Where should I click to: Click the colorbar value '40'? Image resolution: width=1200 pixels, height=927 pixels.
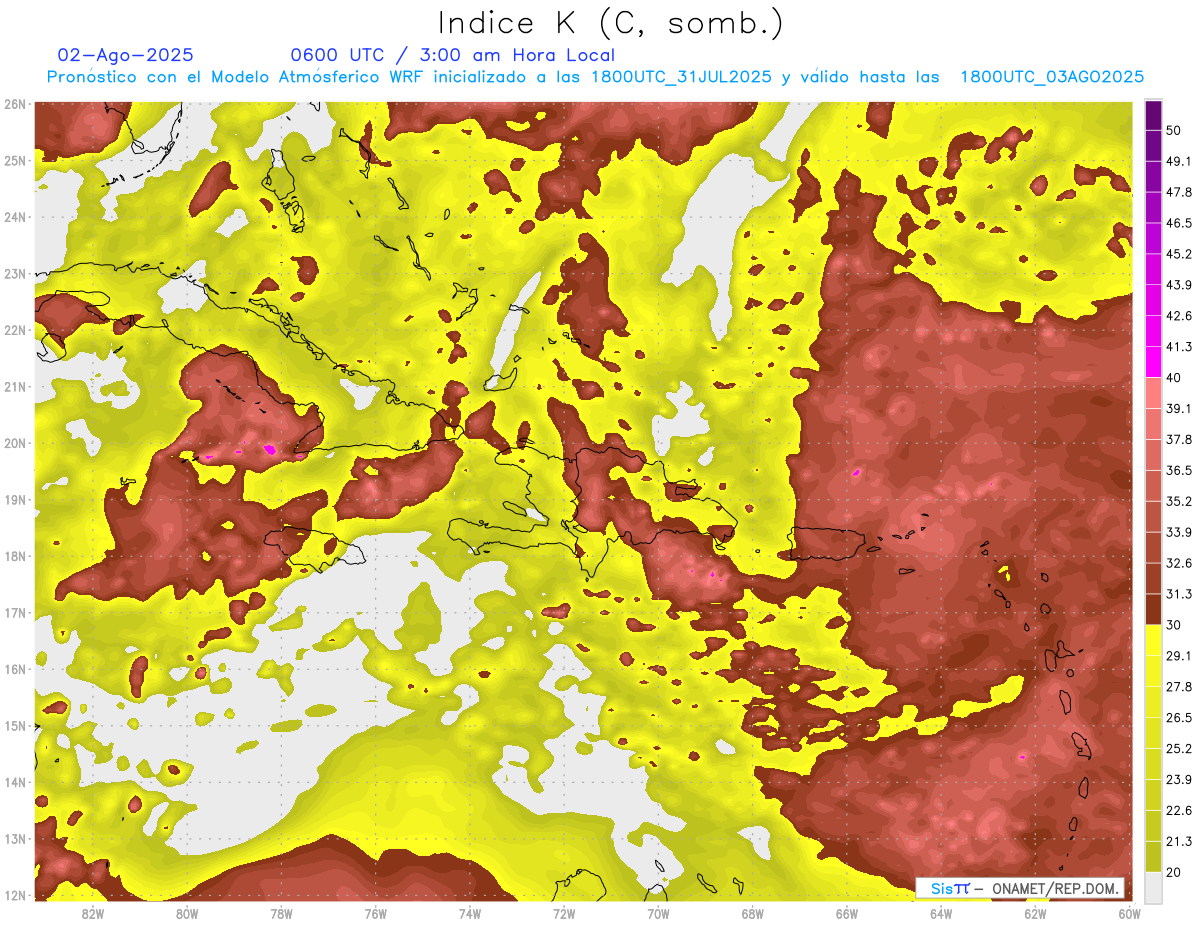click(1174, 378)
